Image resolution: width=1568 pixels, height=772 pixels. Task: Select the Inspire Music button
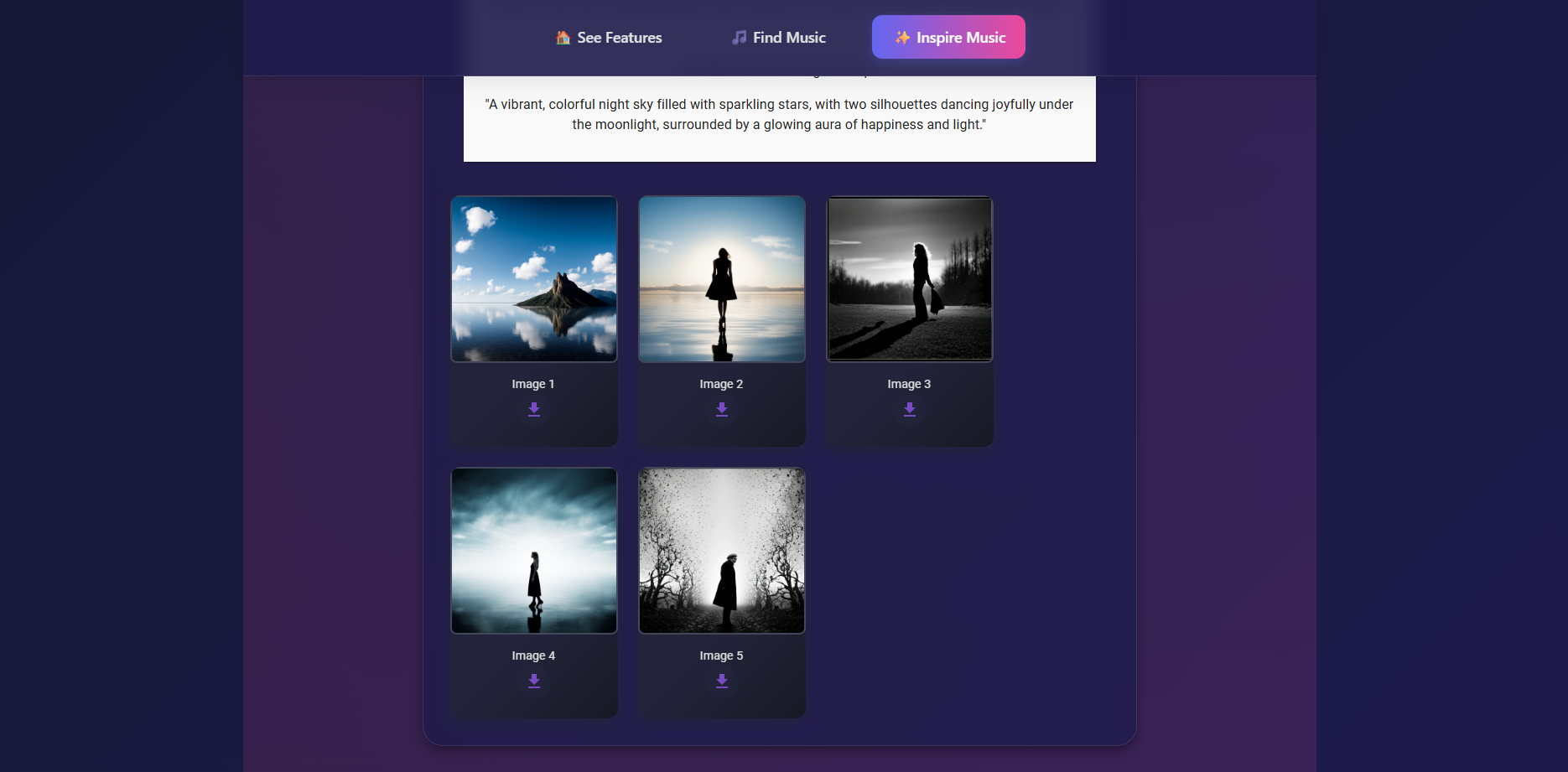pyautogui.click(x=948, y=37)
